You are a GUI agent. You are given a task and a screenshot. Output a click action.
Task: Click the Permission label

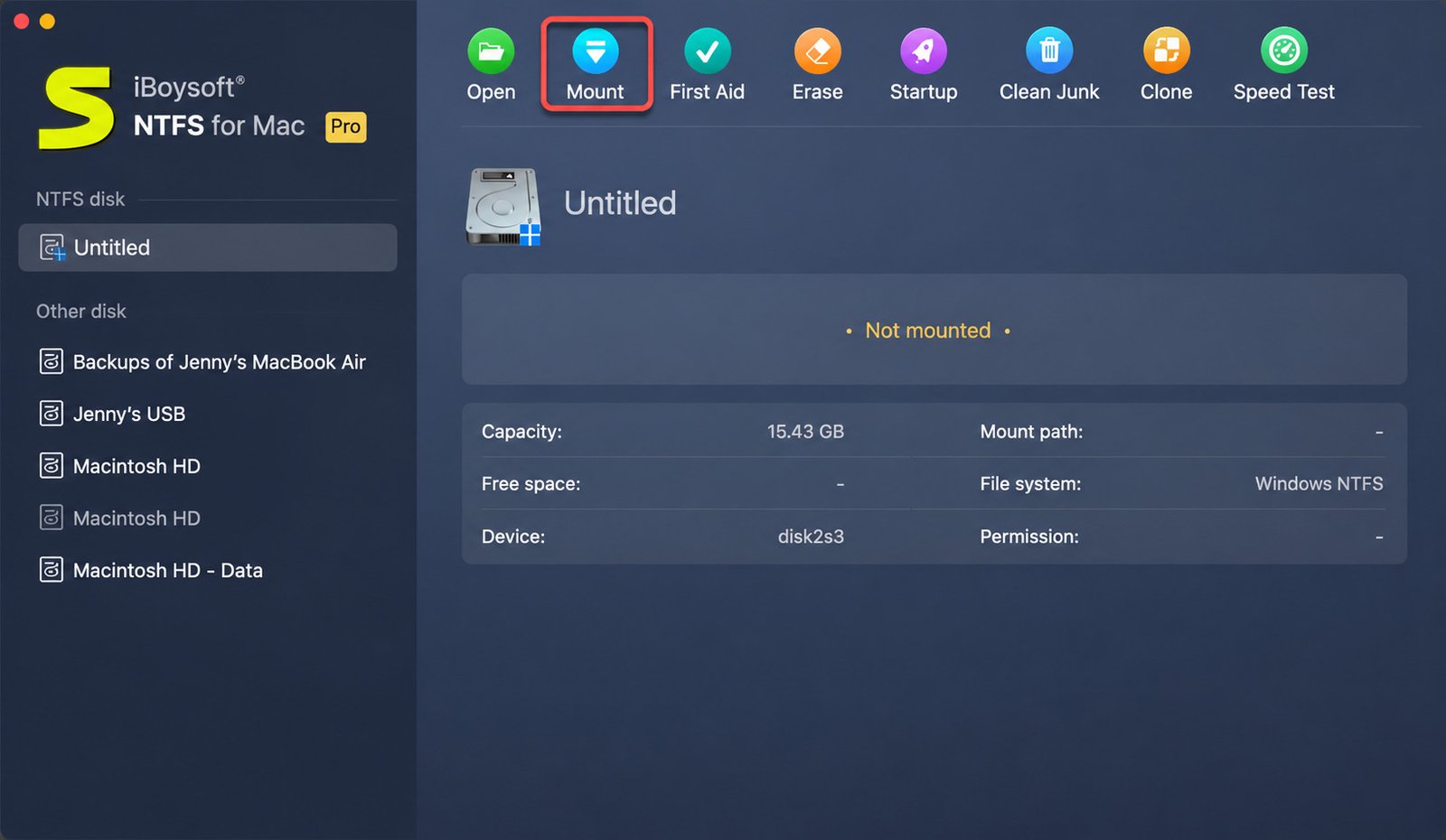coord(1029,537)
